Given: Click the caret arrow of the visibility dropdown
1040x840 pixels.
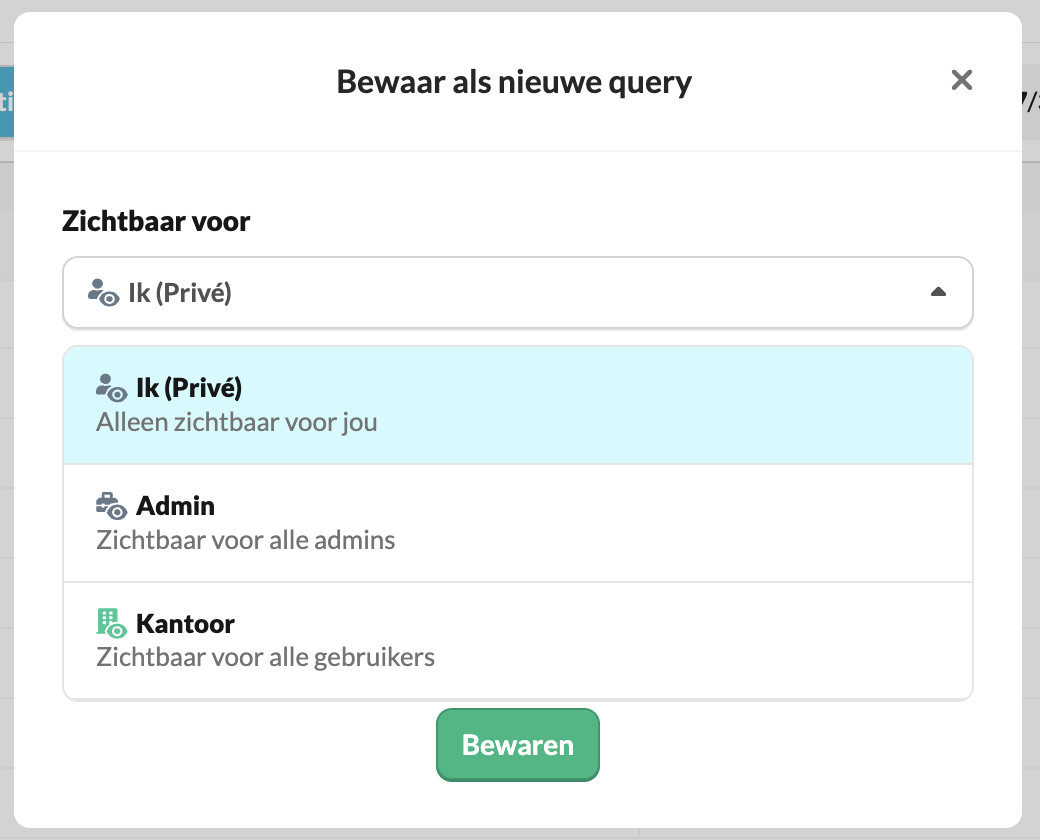Looking at the screenshot, I should 938,293.
